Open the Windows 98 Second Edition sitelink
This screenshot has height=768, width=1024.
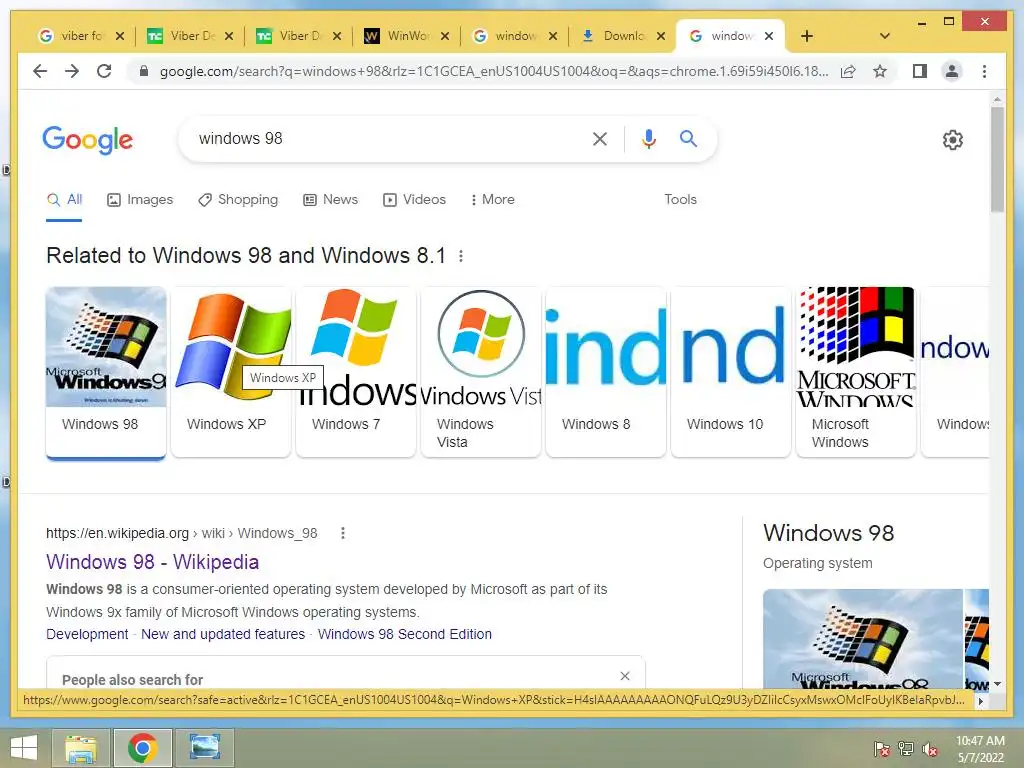[405, 634]
